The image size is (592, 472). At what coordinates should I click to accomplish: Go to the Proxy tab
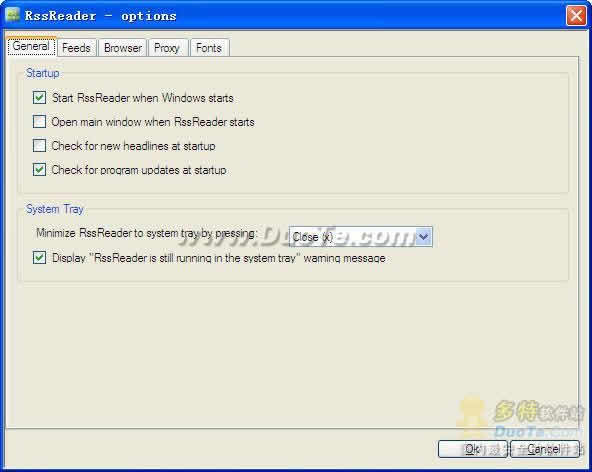coord(167,48)
